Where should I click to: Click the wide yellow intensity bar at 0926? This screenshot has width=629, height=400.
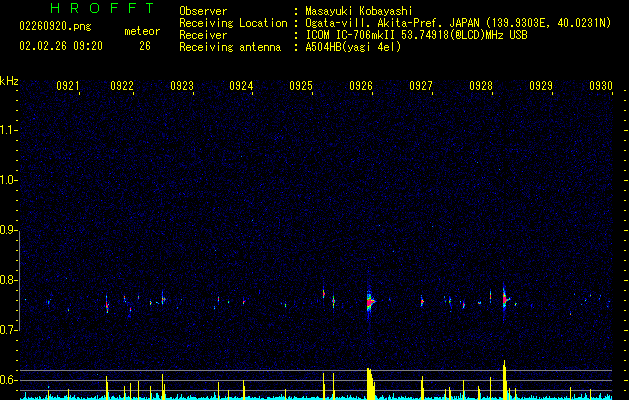(370, 384)
